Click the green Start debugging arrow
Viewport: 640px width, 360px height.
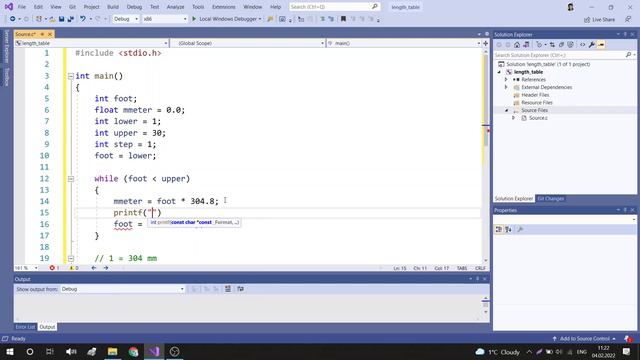pos(194,19)
